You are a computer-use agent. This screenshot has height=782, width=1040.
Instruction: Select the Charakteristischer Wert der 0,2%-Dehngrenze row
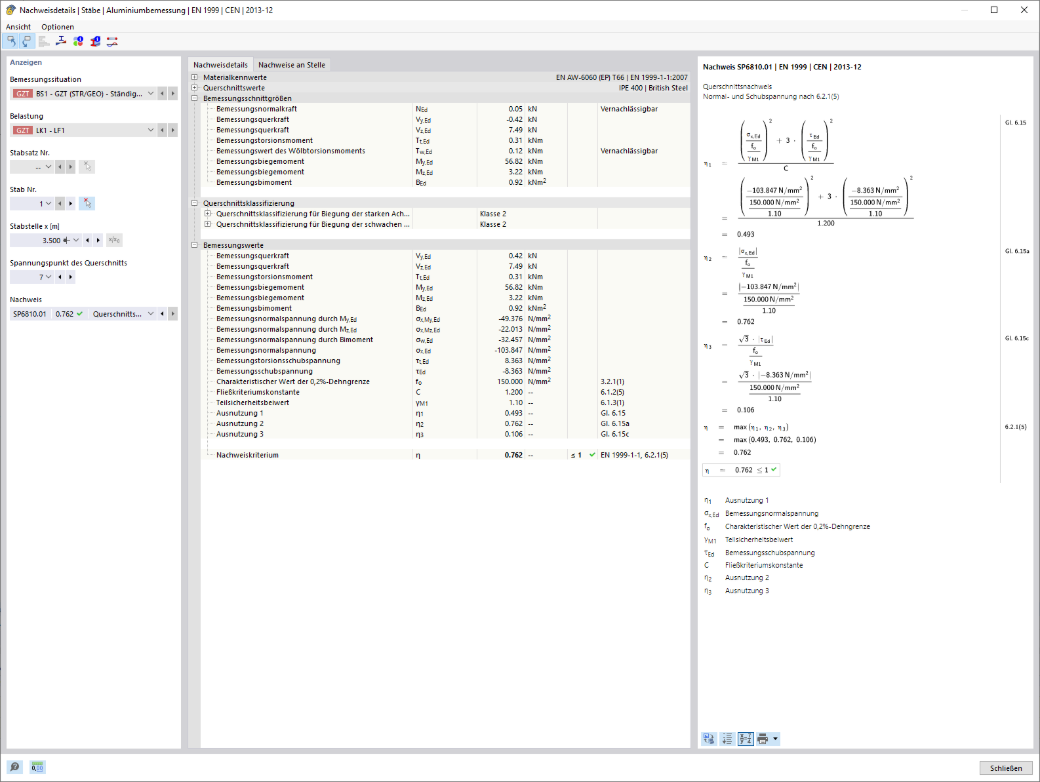click(x=445, y=381)
